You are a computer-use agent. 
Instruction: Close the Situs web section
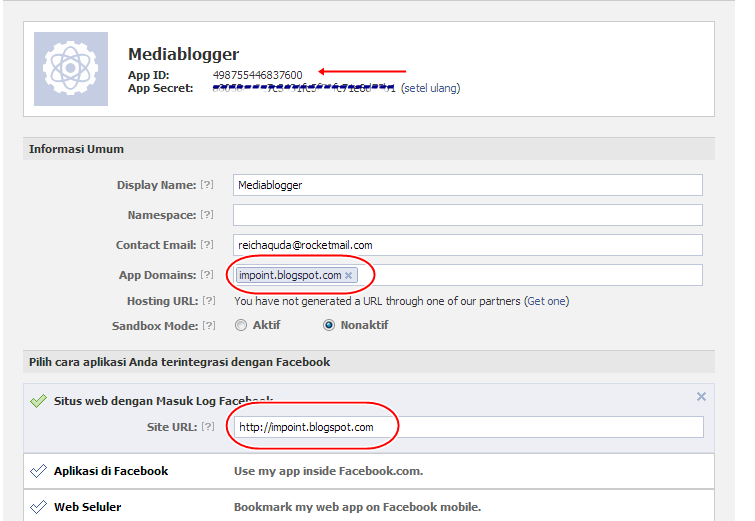click(701, 396)
